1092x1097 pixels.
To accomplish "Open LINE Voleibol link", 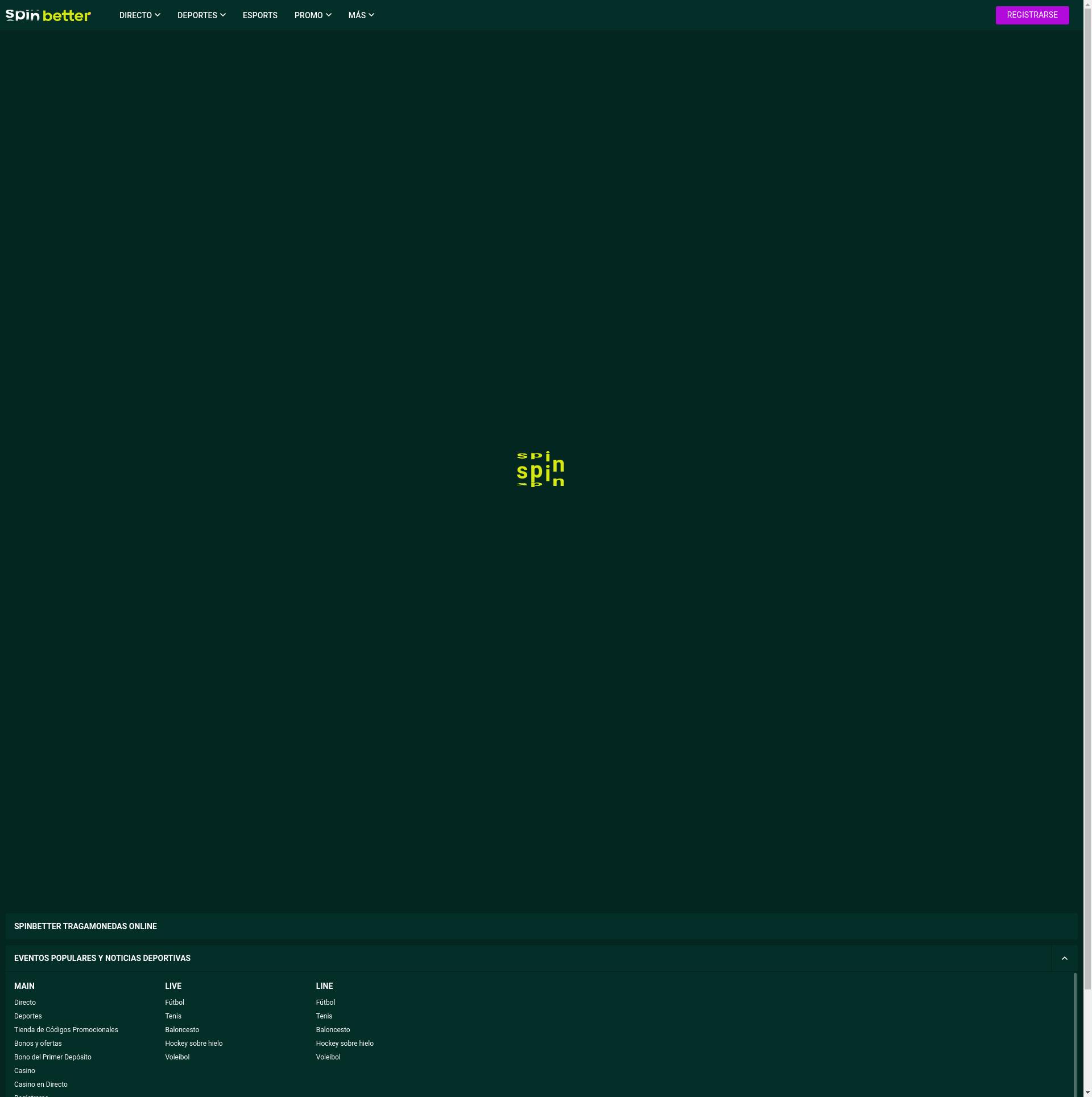I will point(328,1057).
